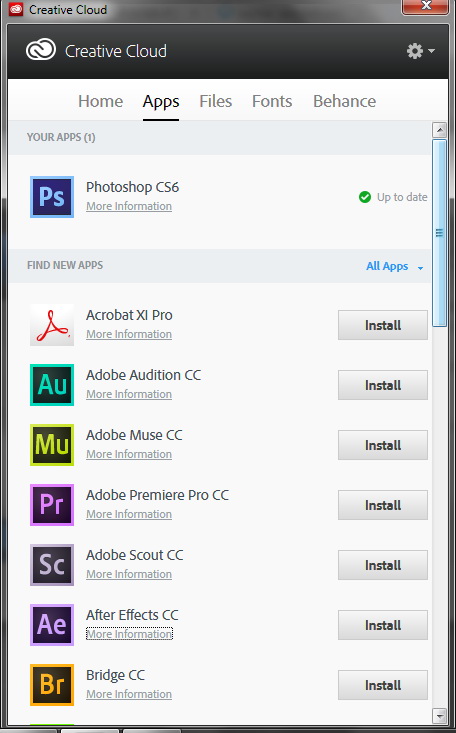Install Adobe Premiere Pro CC
This screenshot has width=456, height=733.
(383, 505)
